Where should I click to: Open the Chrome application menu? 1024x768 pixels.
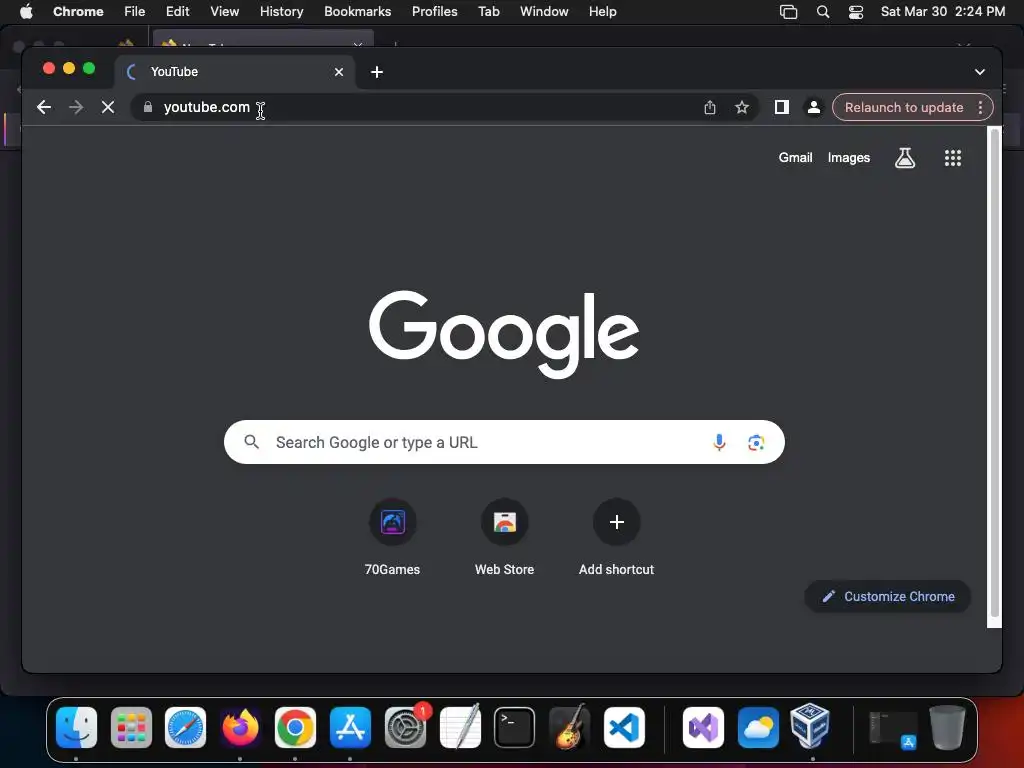point(78,11)
